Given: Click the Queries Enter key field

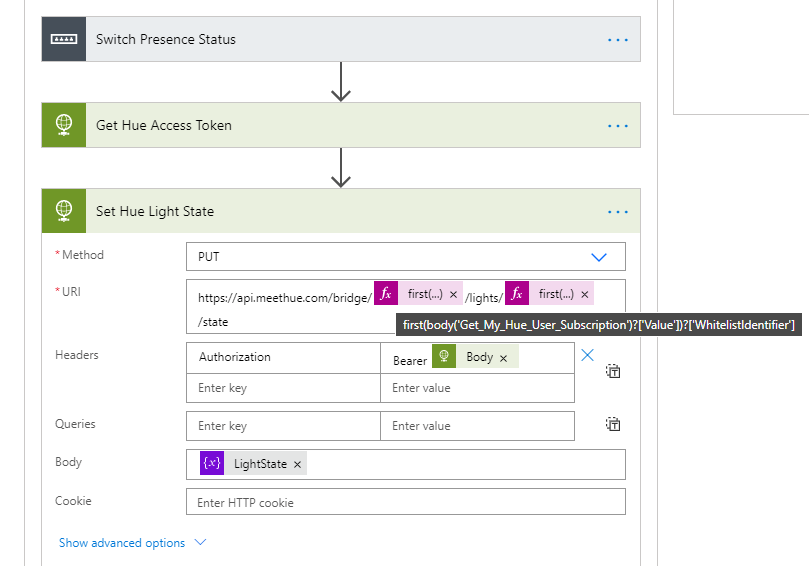Looking at the screenshot, I should 283,426.
